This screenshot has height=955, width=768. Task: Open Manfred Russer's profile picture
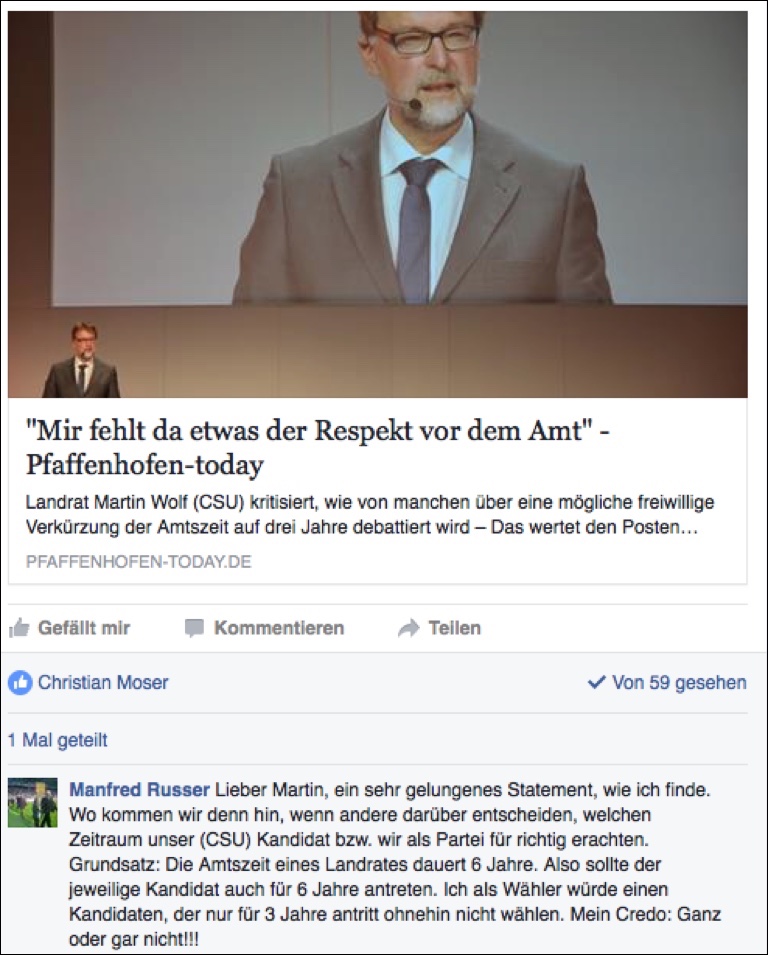click(33, 802)
